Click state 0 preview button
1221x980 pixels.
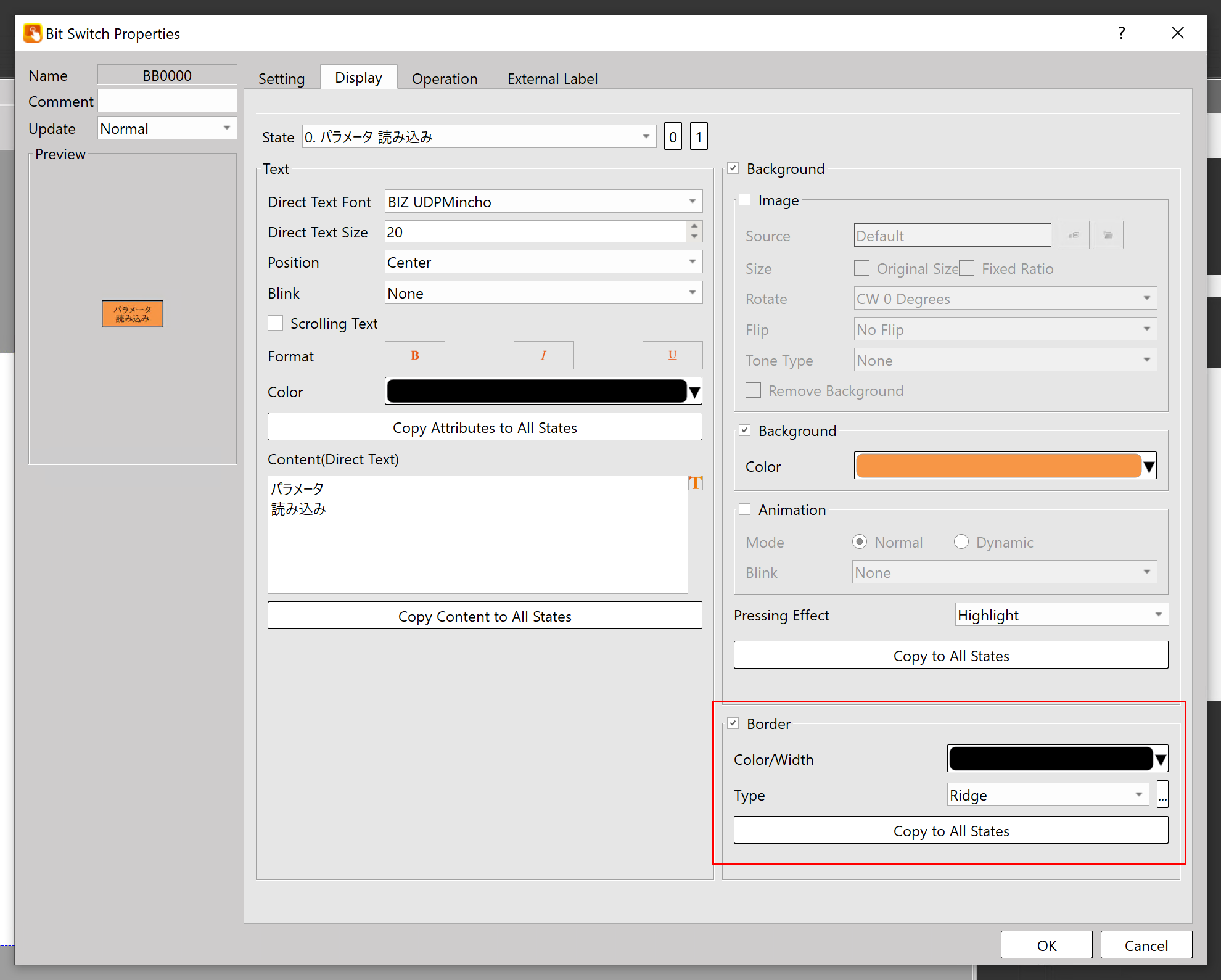coord(673,137)
